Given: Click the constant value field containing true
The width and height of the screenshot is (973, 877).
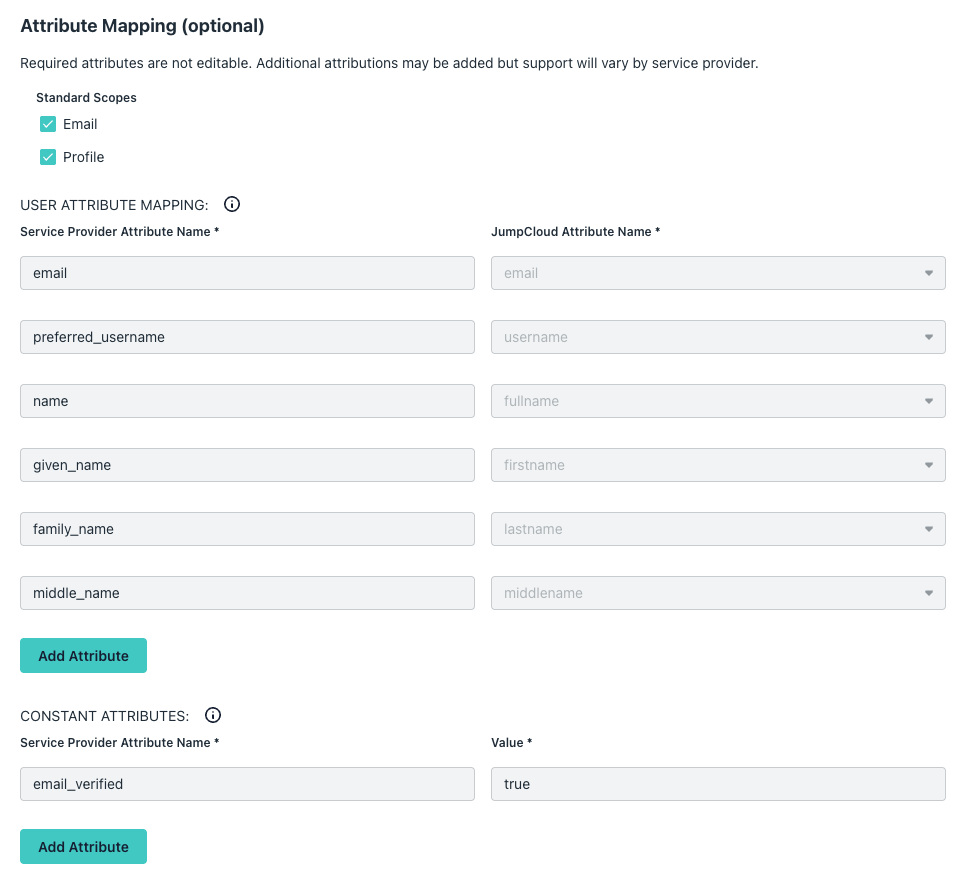Looking at the screenshot, I should pos(717,784).
